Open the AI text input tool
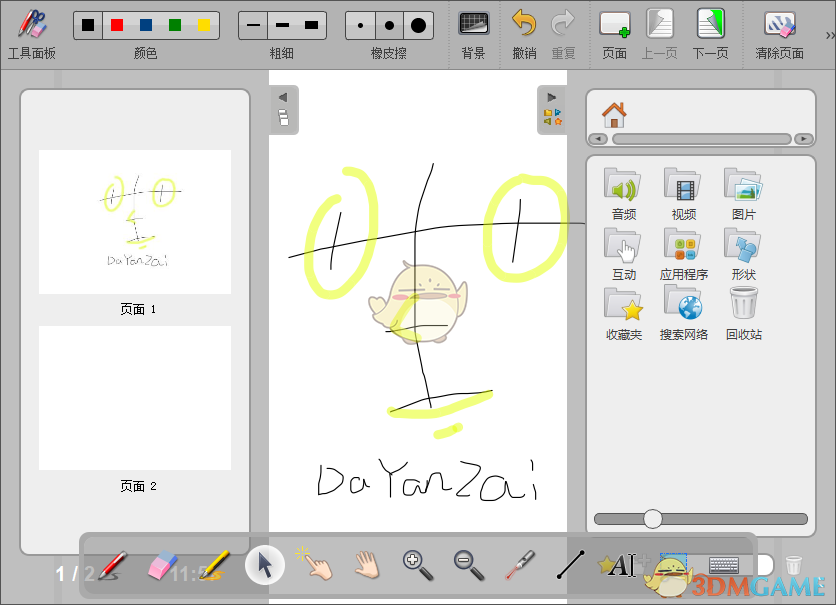The width and height of the screenshot is (836, 605). tap(620, 565)
